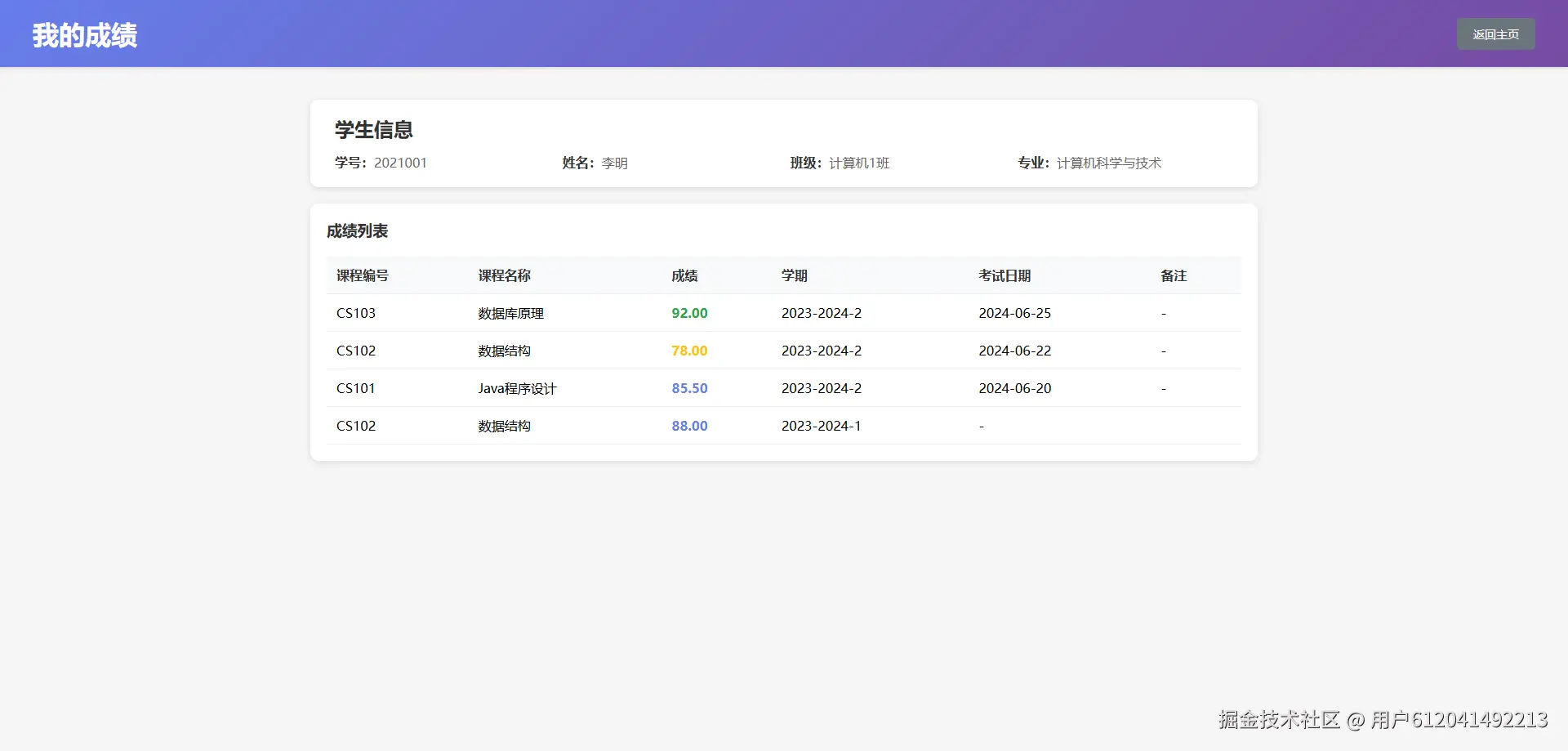The width and height of the screenshot is (1568, 751).
Task: Click the major 计算机科学与技术
Action: [x=1108, y=163]
